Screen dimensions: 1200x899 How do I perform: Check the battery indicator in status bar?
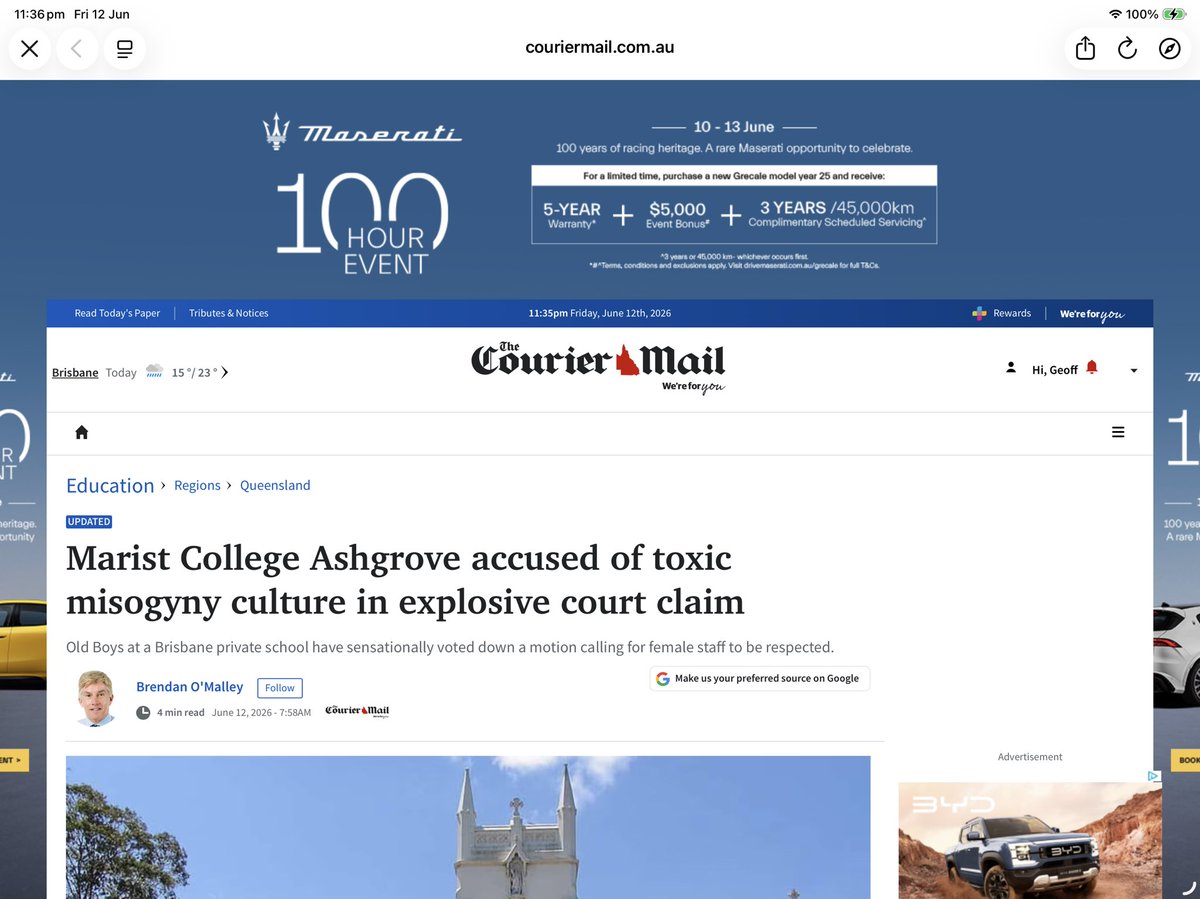(1173, 14)
